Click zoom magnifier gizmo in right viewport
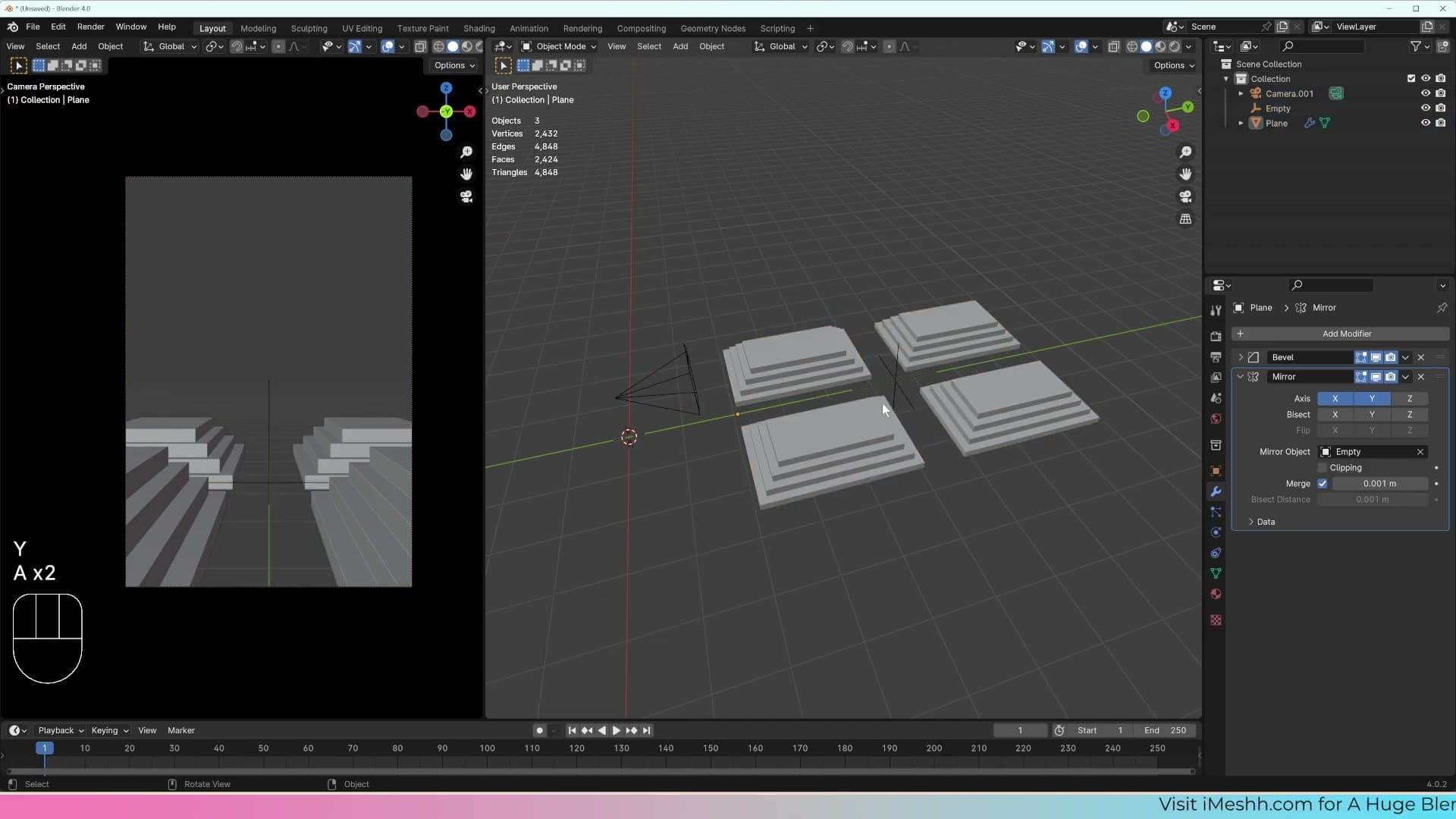This screenshot has width=1456, height=819. (1185, 152)
